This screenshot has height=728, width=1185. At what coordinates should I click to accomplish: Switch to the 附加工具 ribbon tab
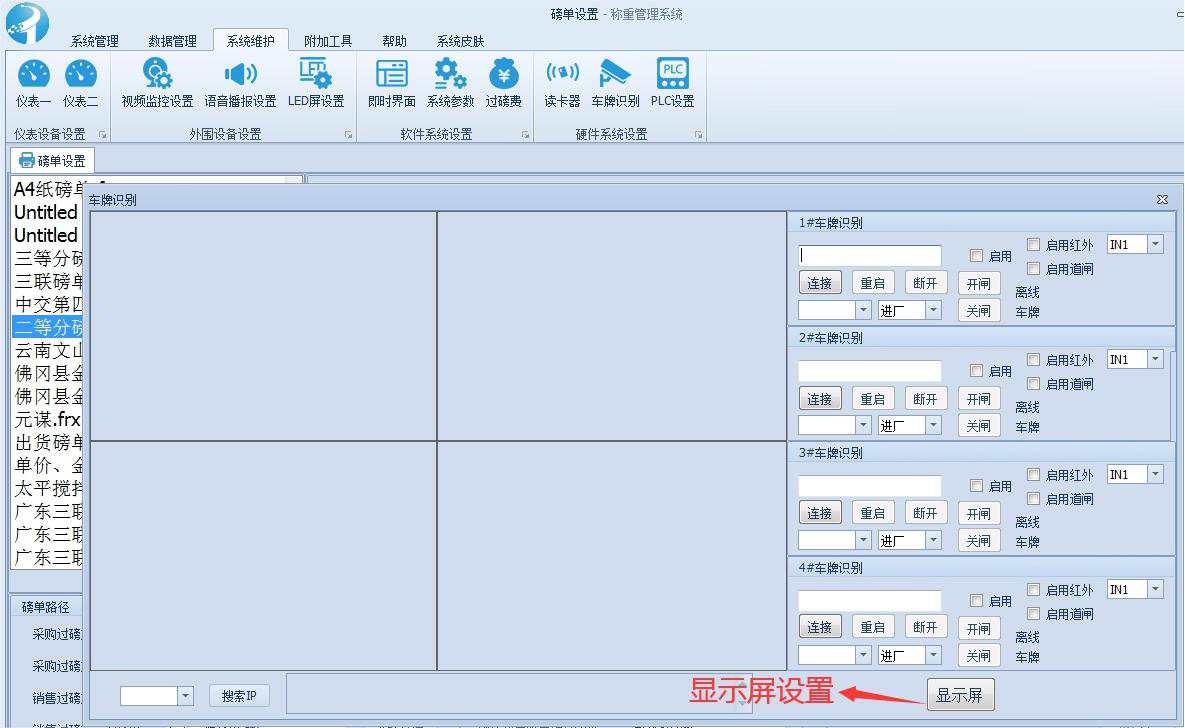(328, 41)
